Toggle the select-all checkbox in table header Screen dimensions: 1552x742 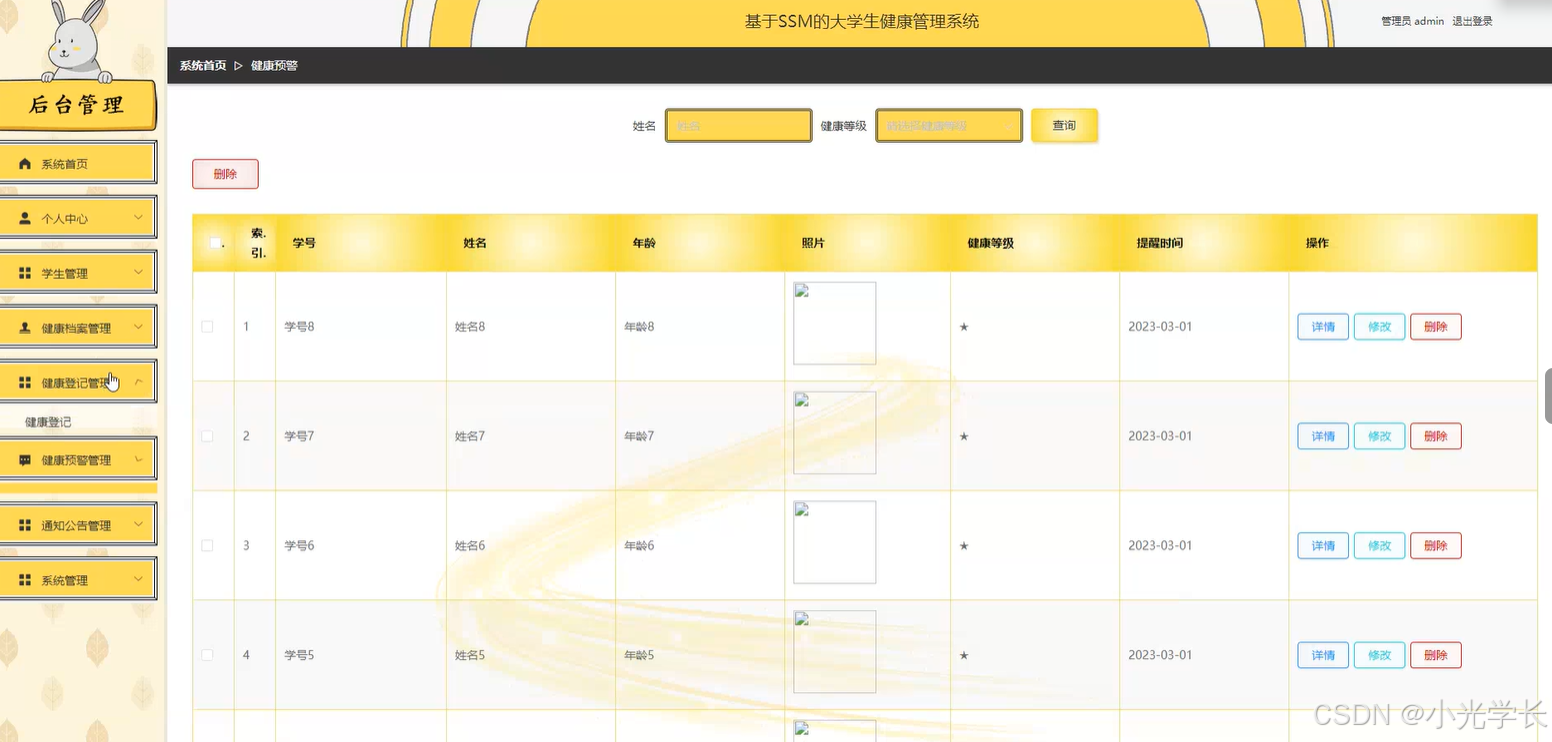coord(214,242)
